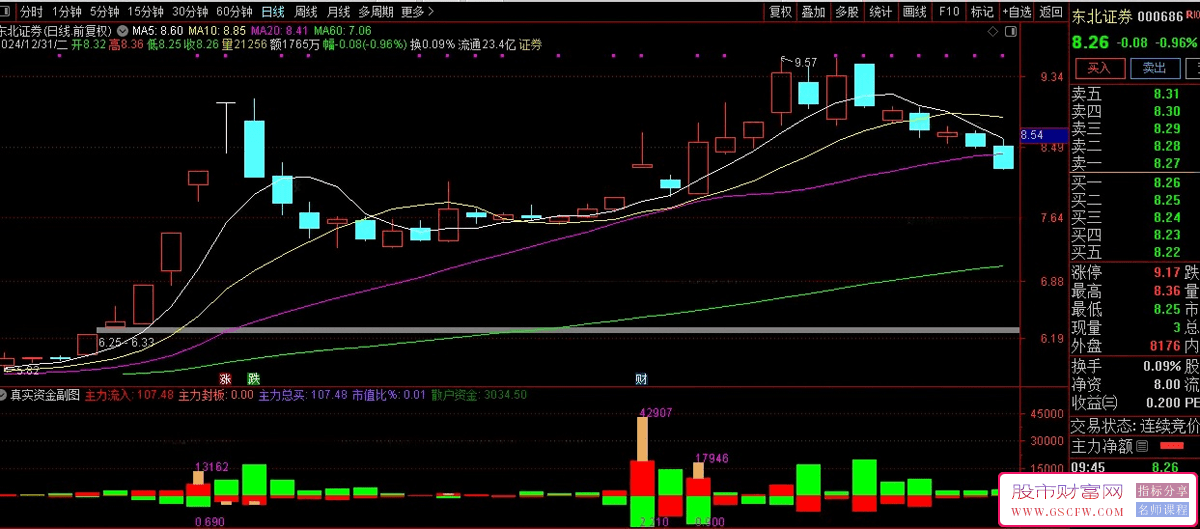
Task: Click the 标记 mark button
Action: 982,12
